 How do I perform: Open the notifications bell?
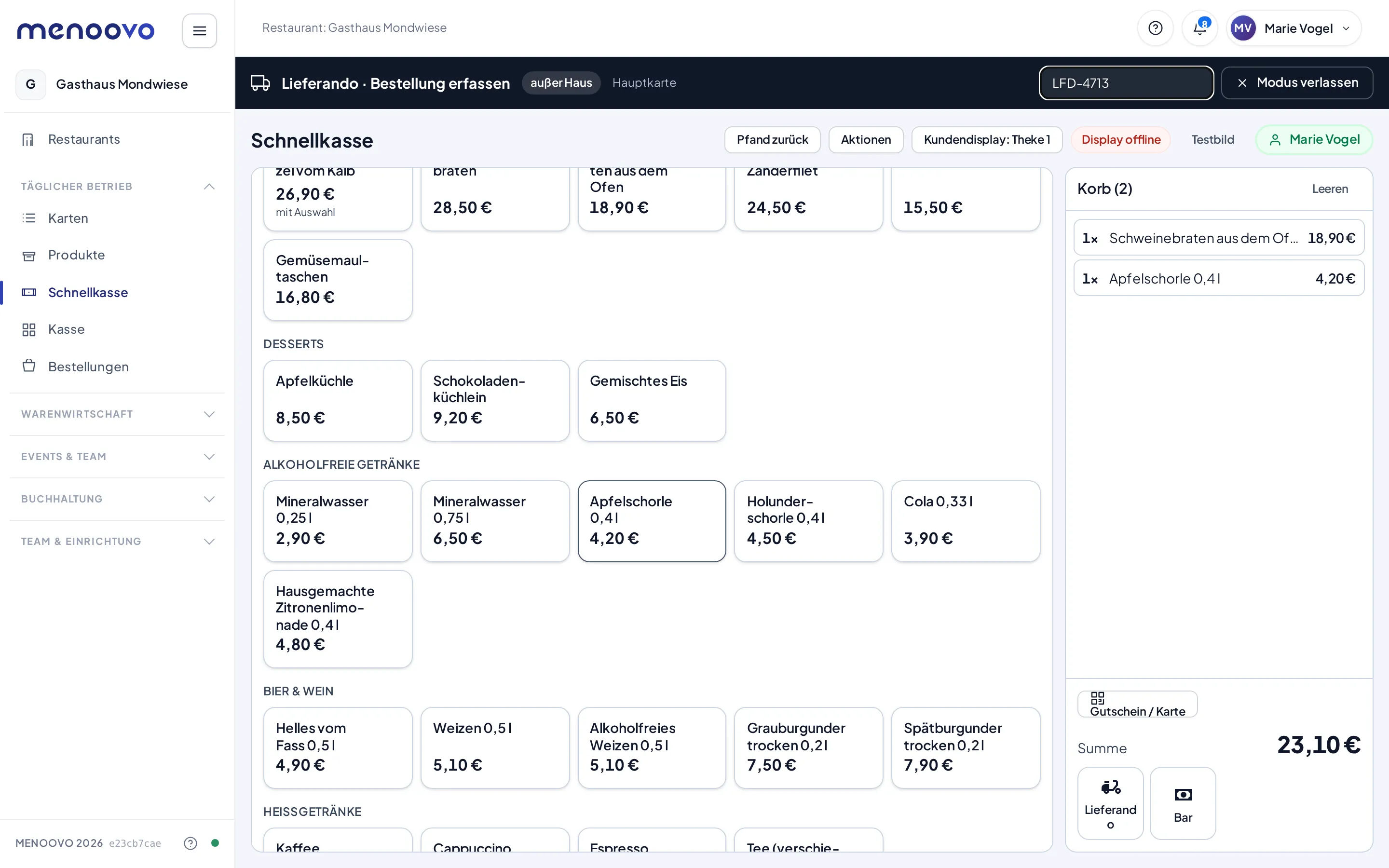(1199, 28)
